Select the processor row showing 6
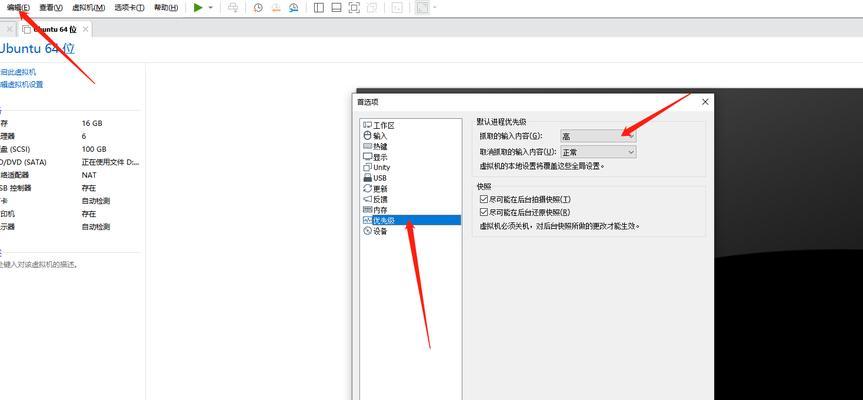This screenshot has width=863, height=400. pos(70,136)
